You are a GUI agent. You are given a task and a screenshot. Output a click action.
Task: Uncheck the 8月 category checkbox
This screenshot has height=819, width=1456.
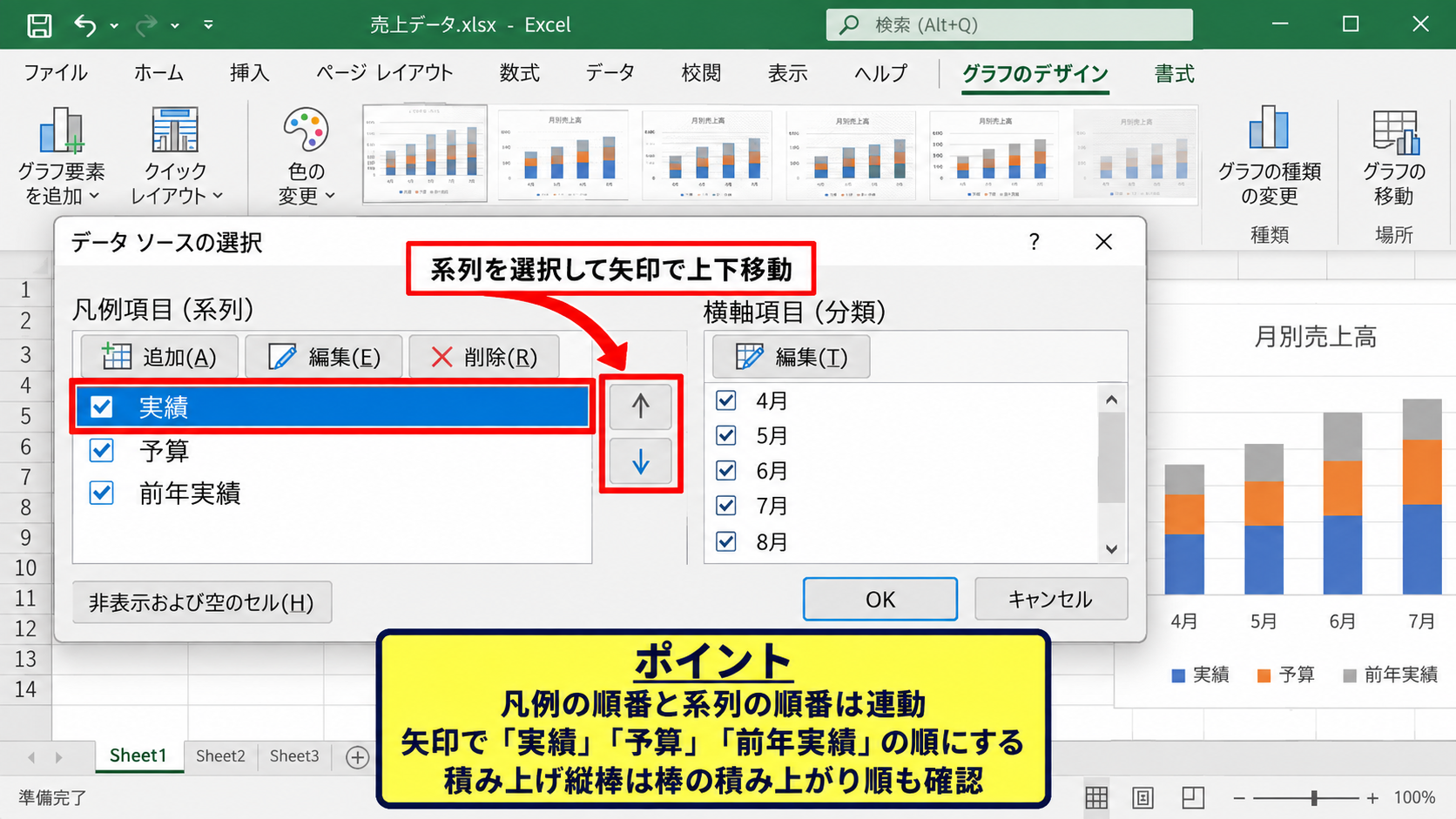(x=725, y=541)
